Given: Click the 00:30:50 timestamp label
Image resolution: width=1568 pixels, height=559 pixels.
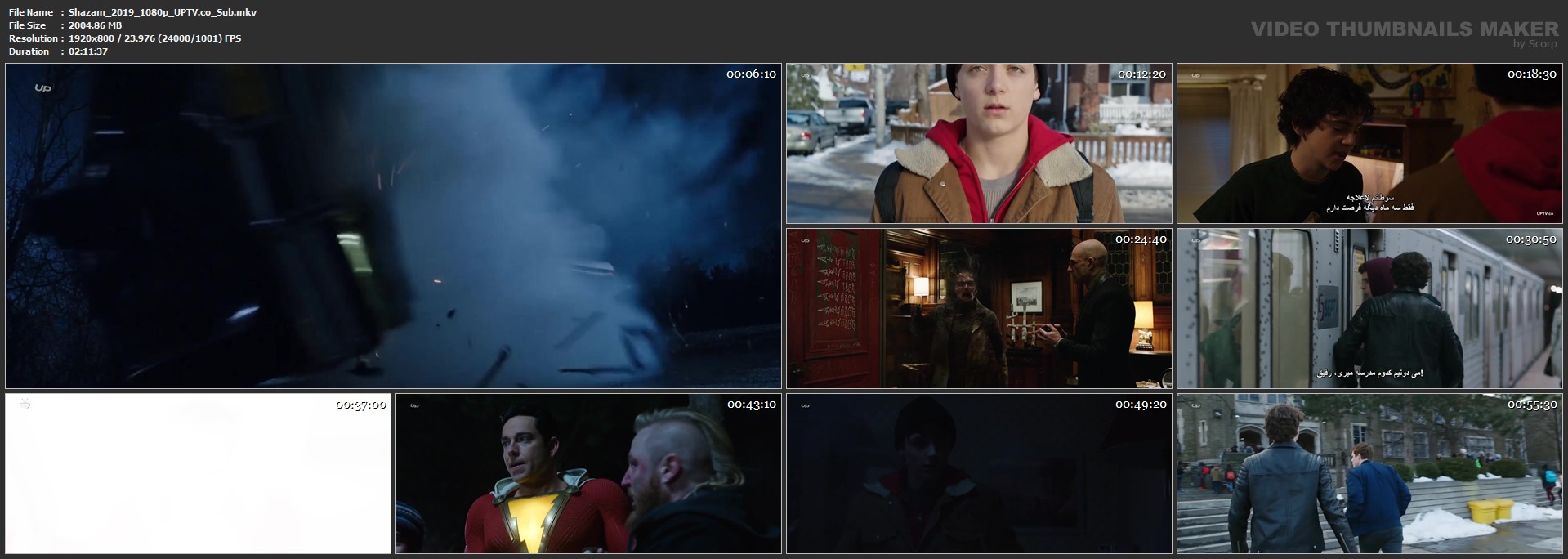Looking at the screenshot, I should point(1532,239).
